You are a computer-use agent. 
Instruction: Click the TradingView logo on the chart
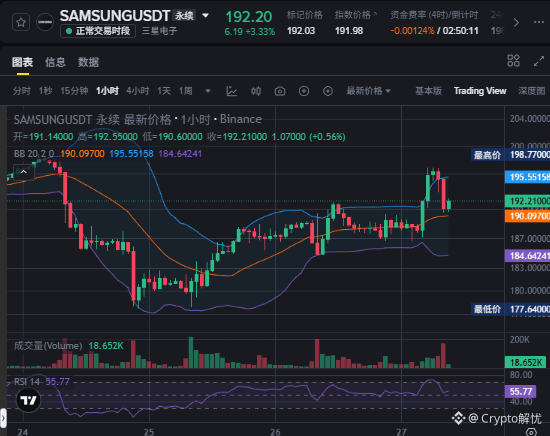pyautogui.click(x=28, y=400)
